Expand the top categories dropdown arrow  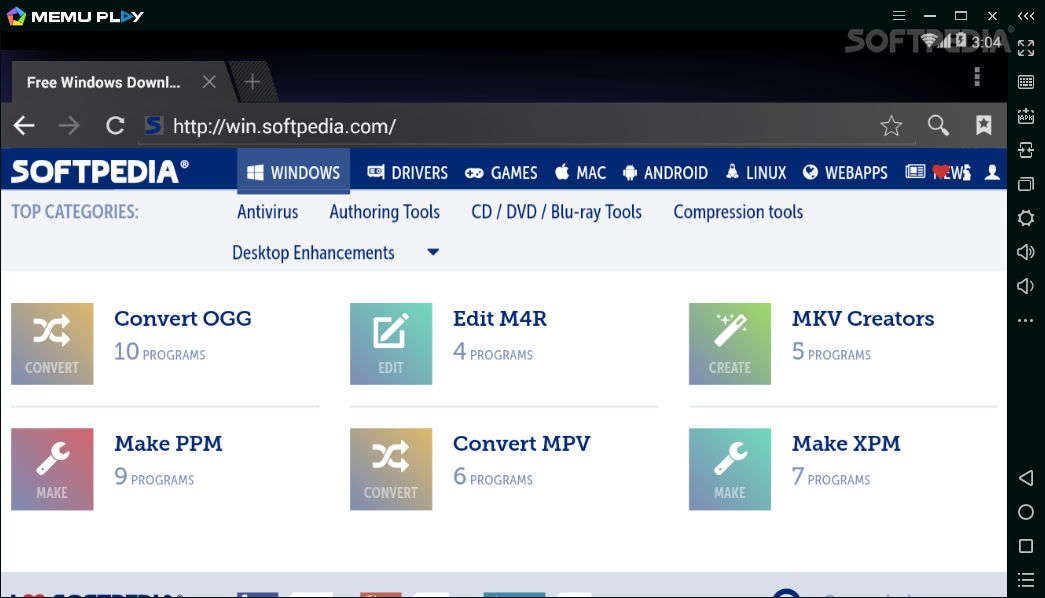(x=433, y=253)
